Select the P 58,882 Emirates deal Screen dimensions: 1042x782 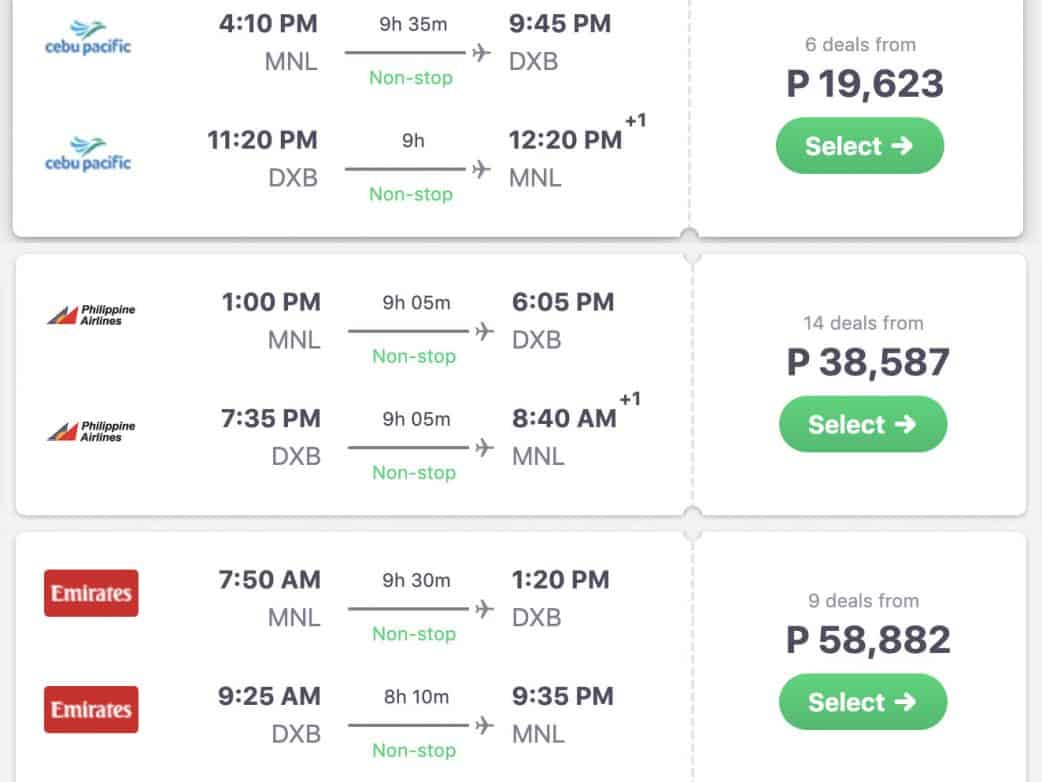[x=862, y=702]
